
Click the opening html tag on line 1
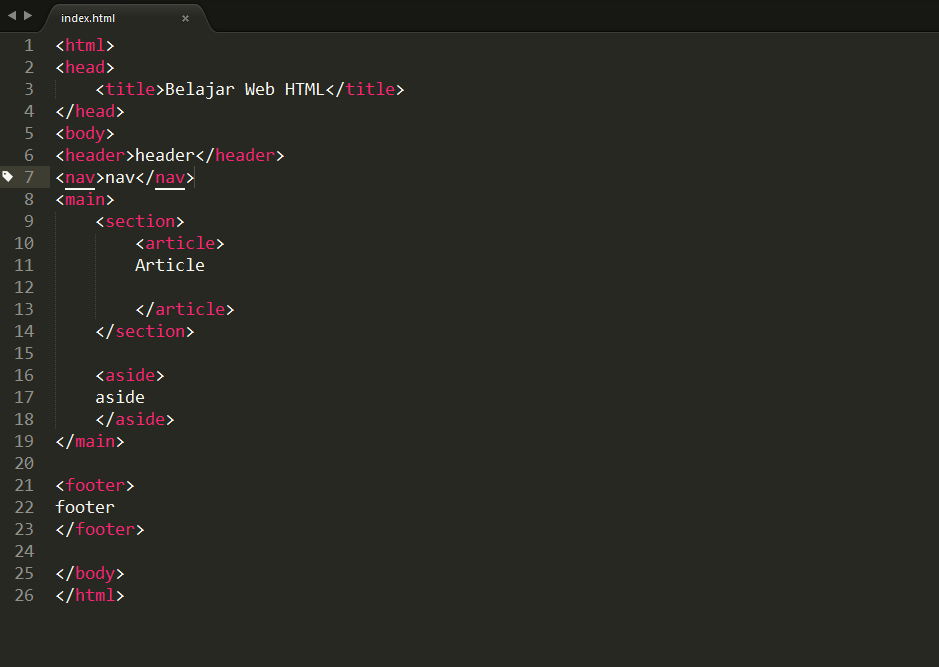tap(85, 45)
